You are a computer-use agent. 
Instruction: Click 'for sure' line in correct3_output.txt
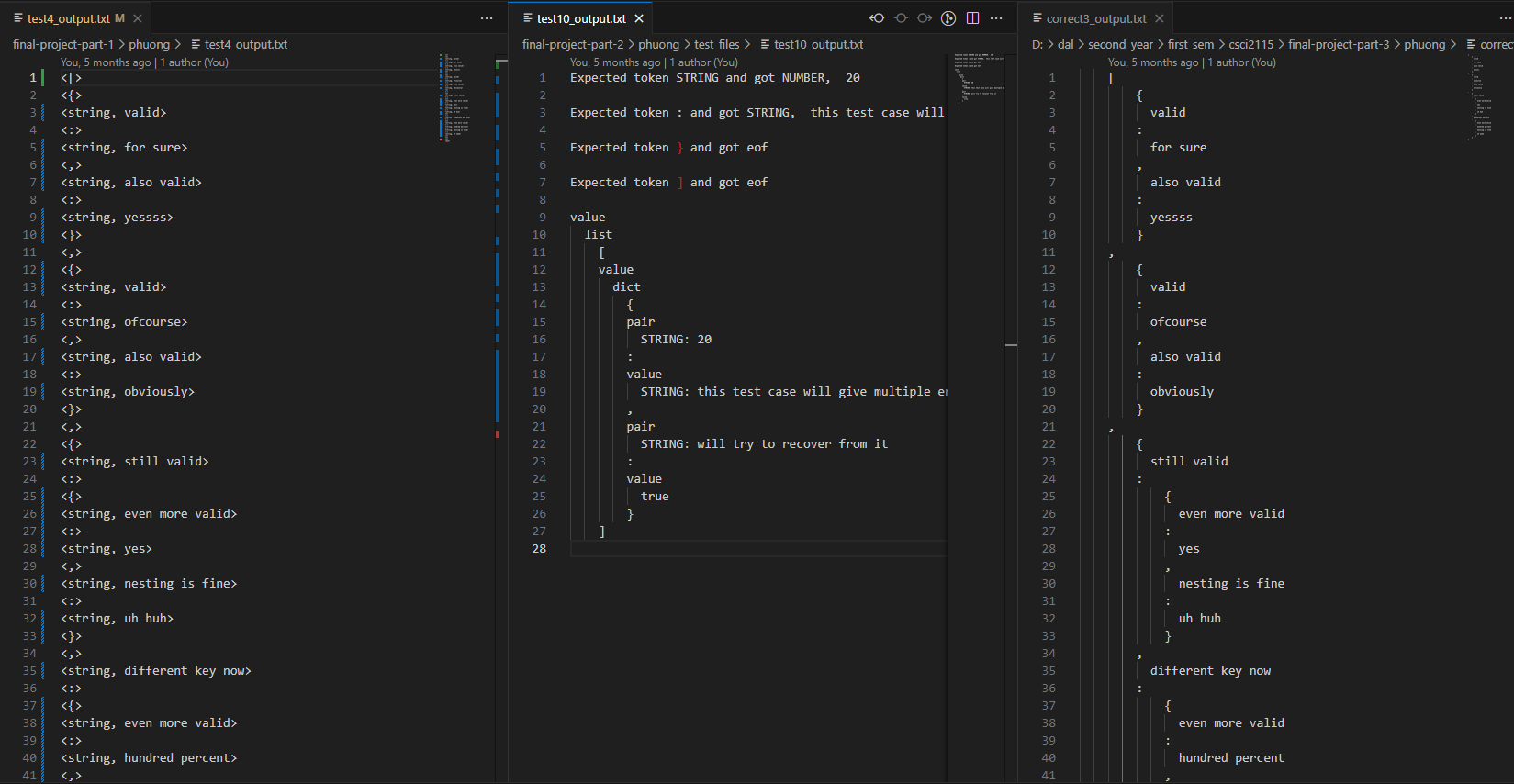point(1179,148)
